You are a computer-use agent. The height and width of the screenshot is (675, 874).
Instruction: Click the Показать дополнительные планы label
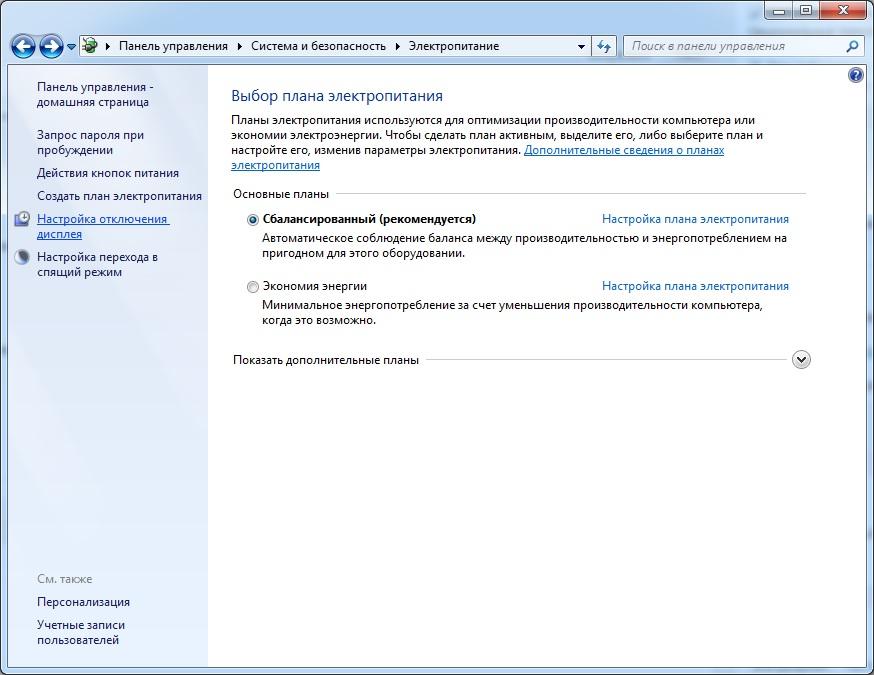pos(326,360)
